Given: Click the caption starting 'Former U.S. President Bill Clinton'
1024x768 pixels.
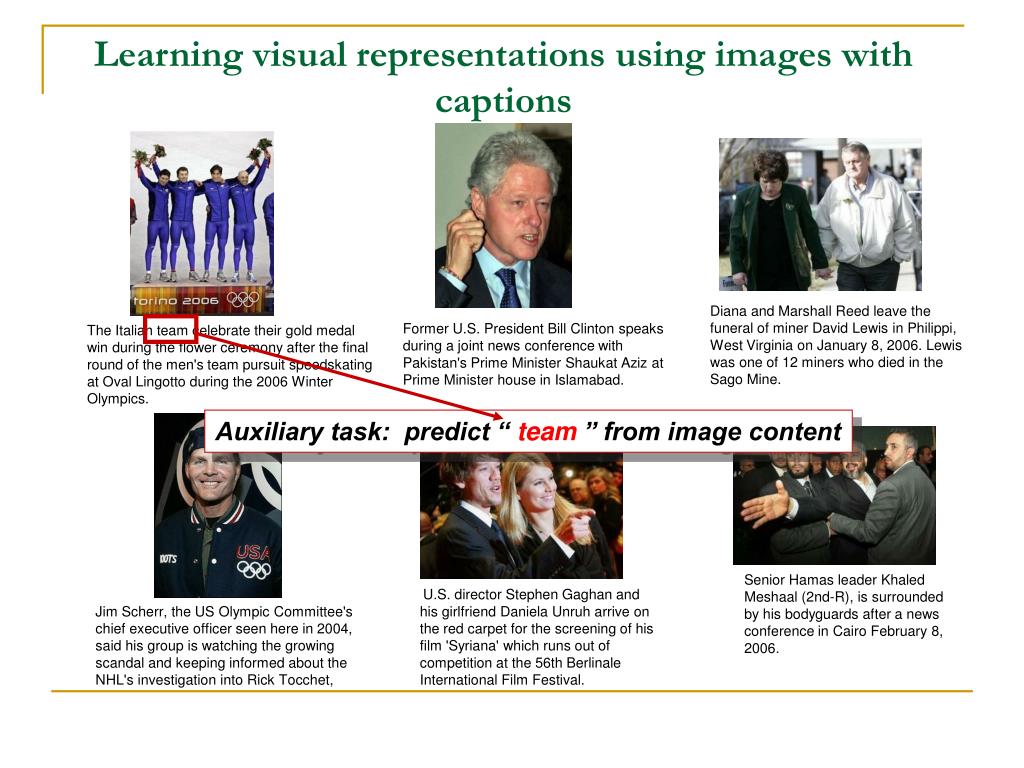Looking at the screenshot, I should (x=533, y=355).
